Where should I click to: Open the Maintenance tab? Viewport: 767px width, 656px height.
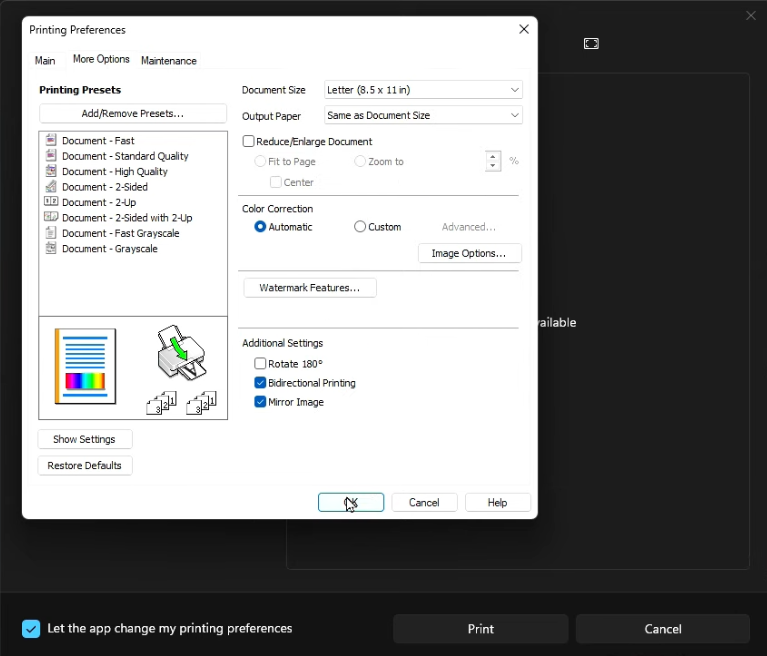click(x=169, y=61)
